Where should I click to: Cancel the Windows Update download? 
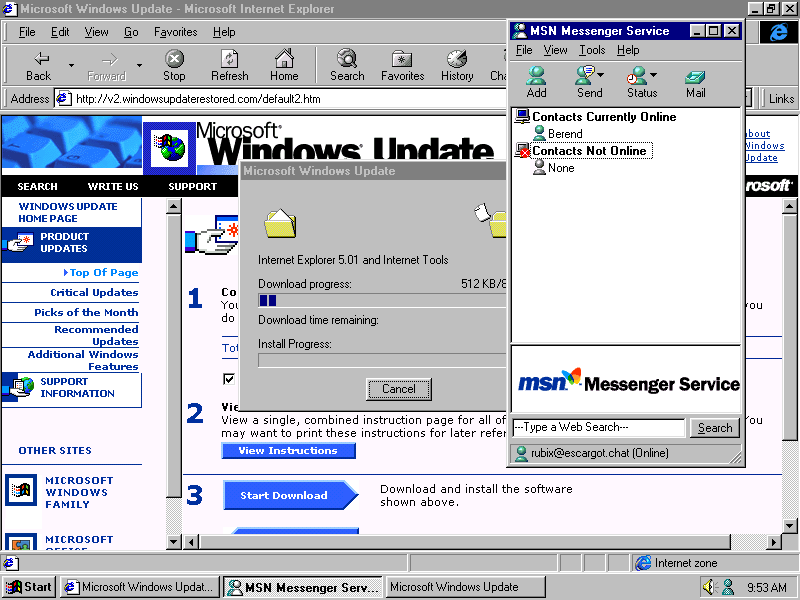point(398,389)
